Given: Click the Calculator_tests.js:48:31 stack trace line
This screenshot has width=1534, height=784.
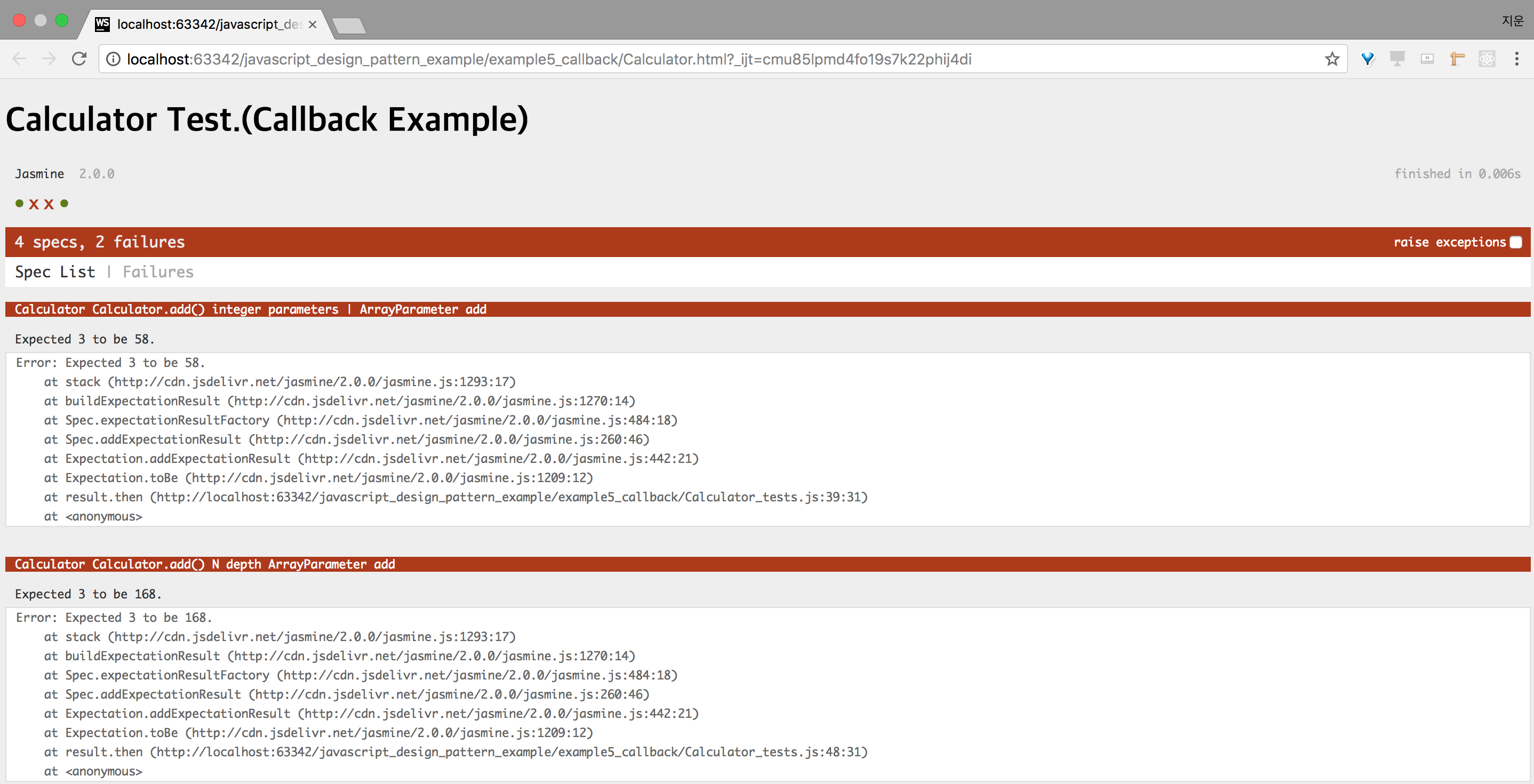Looking at the screenshot, I should (456, 752).
